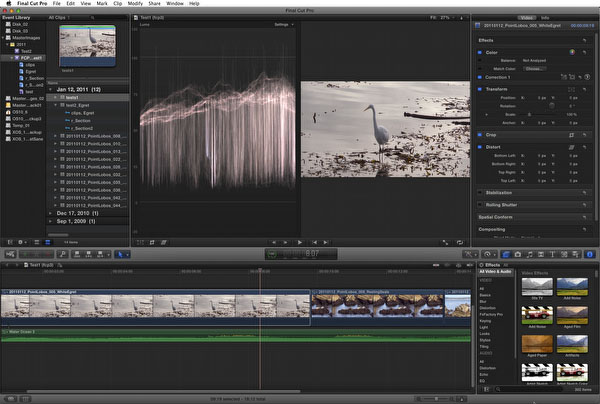Open the All Clips filter dropdown

point(59,18)
